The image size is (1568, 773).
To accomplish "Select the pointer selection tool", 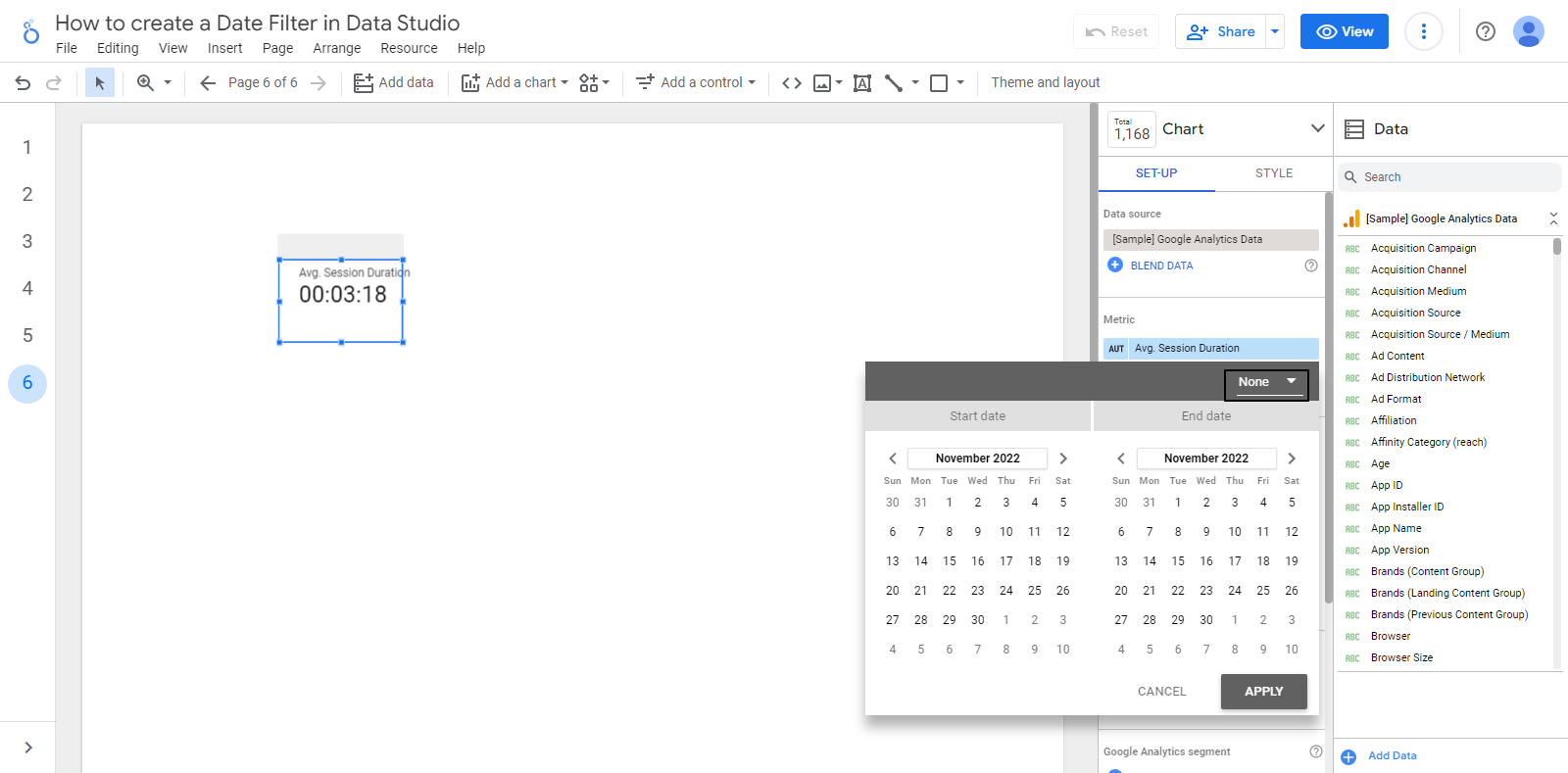I will coord(99,83).
